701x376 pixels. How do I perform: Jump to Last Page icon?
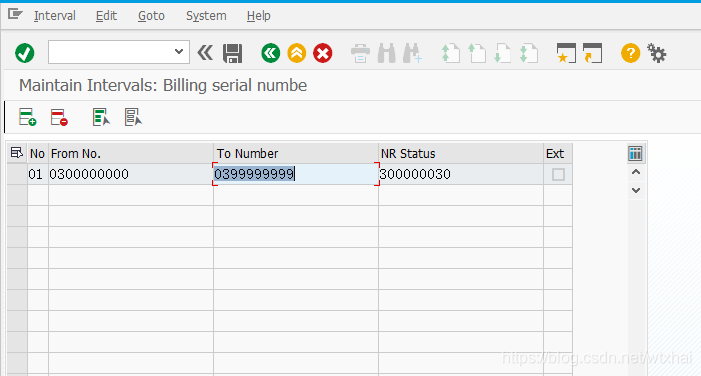(x=528, y=53)
